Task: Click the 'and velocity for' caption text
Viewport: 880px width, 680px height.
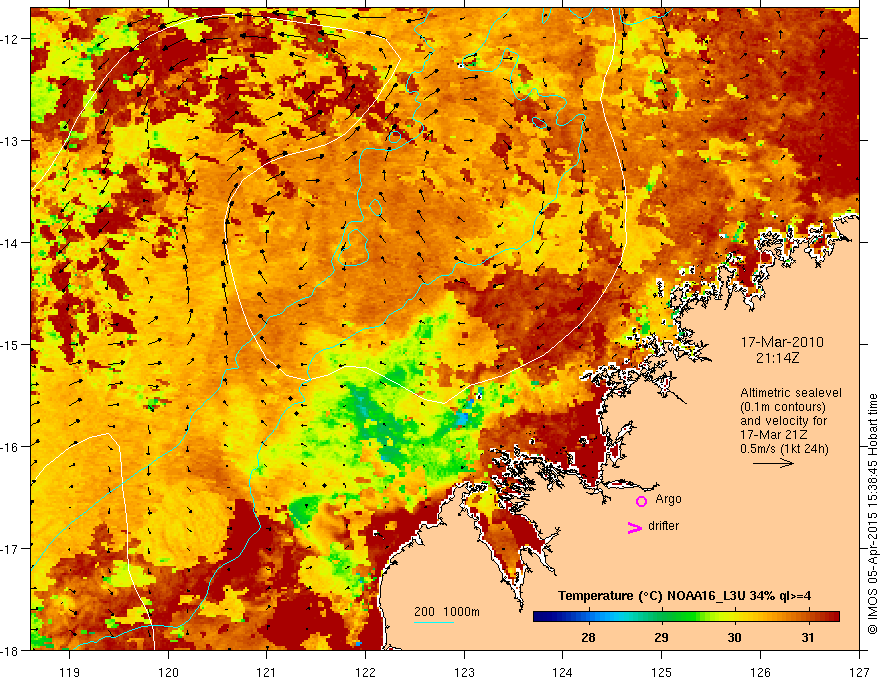Action: click(783, 421)
